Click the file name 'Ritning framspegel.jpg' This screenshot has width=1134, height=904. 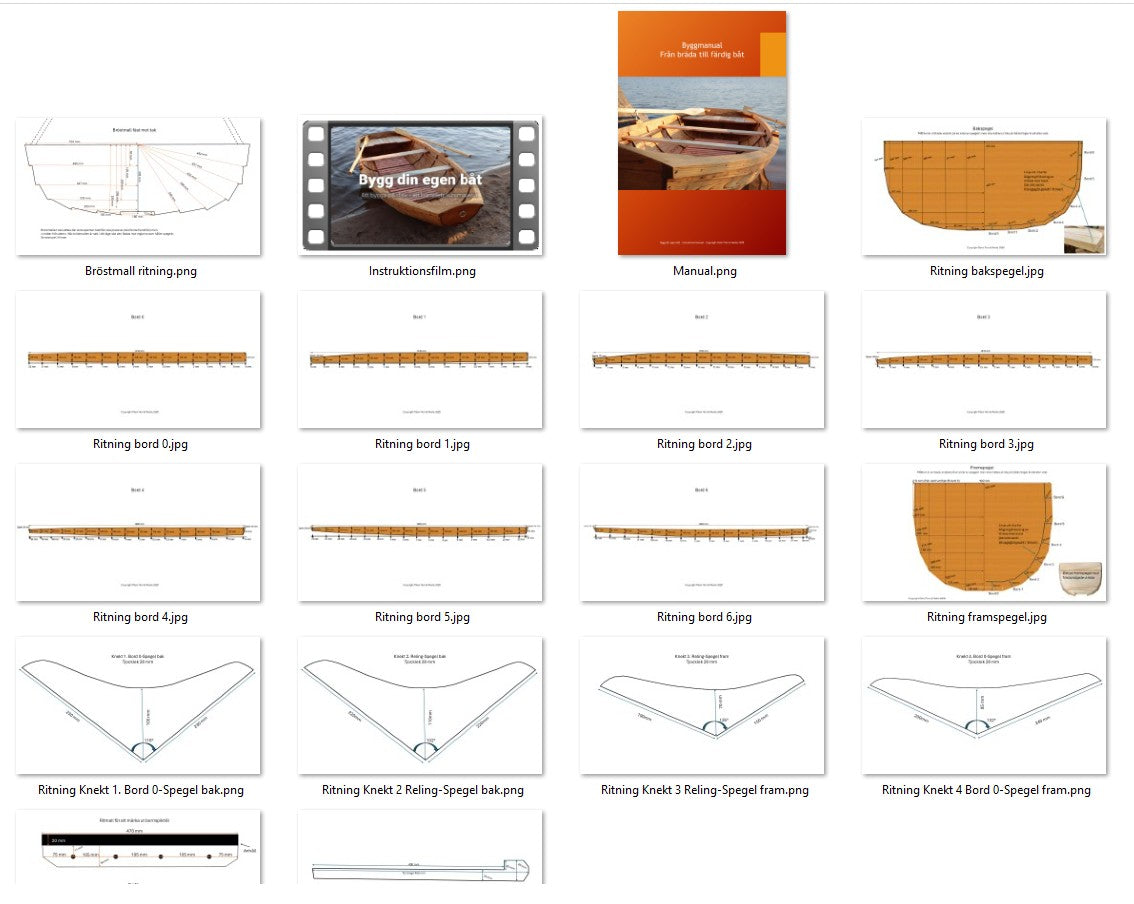tap(986, 617)
